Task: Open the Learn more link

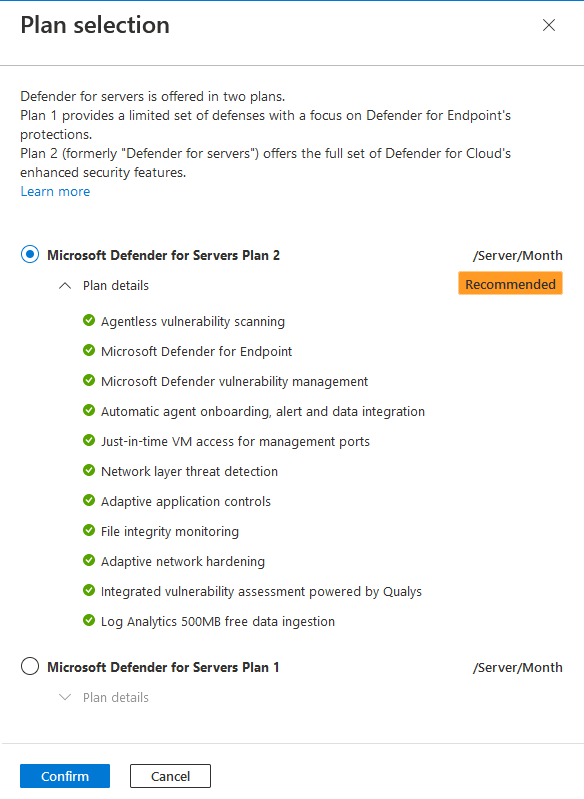Action: click(55, 192)
